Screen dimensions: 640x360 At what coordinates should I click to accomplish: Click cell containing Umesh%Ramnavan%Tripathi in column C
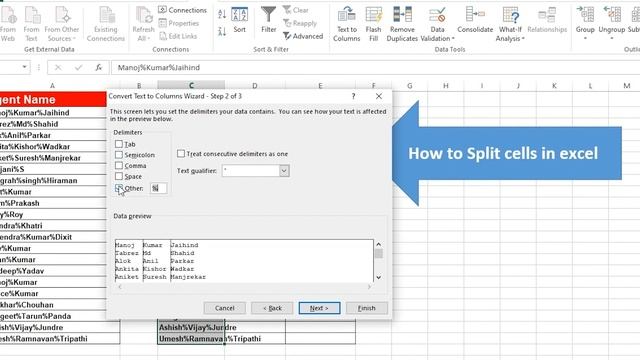[x=191, y=338]
